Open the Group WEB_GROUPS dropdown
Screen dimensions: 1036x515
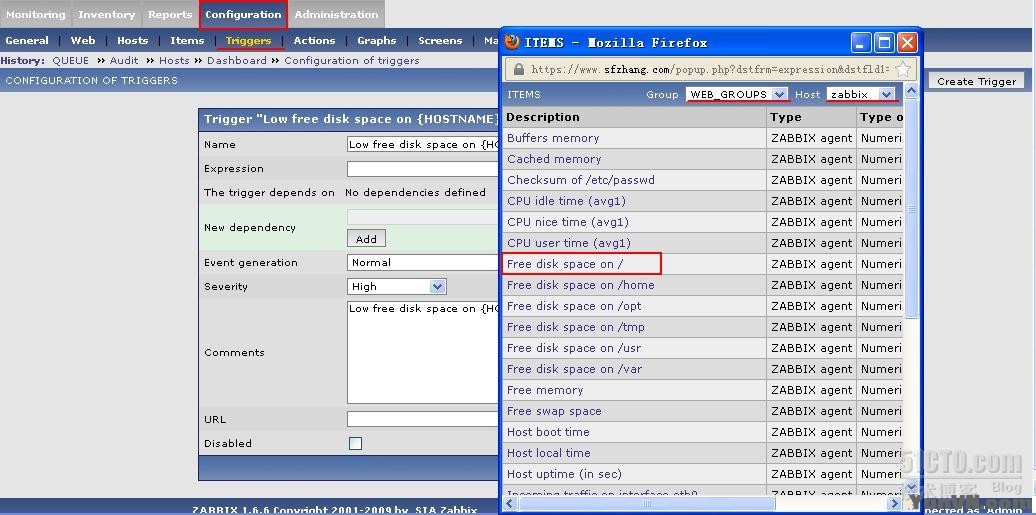737,95
